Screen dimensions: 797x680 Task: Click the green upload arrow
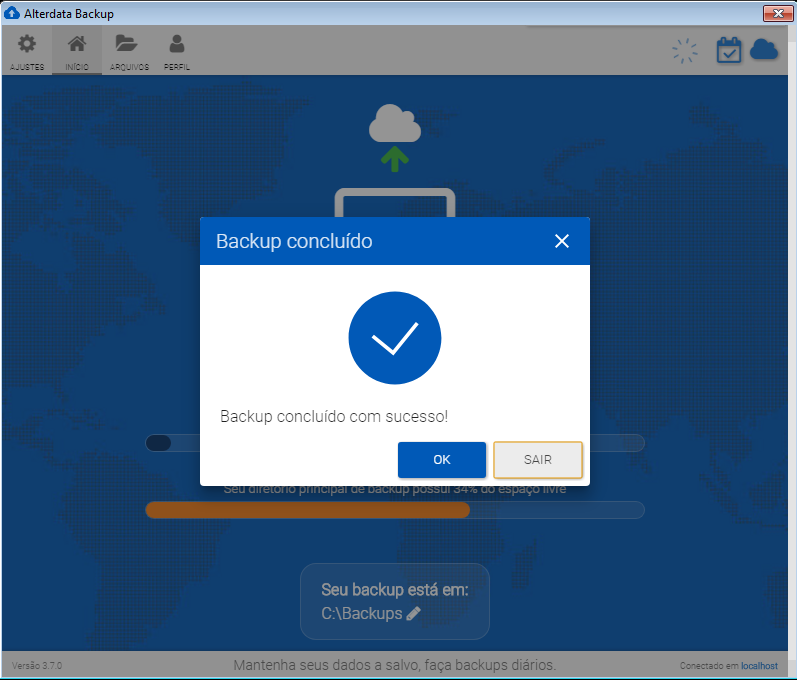tap(394, 159)
